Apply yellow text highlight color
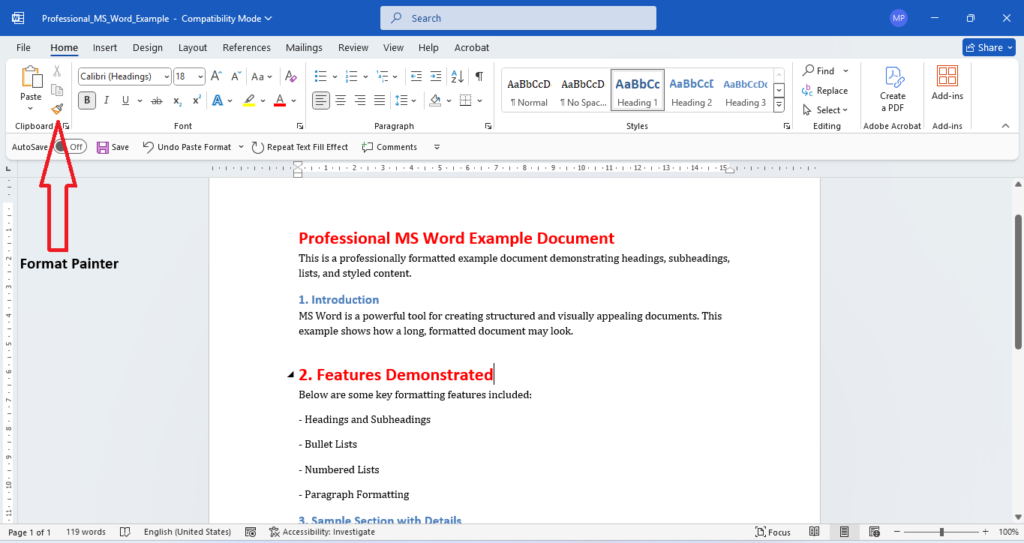This screenshot has width=1024, height=543. pos(249,101)
